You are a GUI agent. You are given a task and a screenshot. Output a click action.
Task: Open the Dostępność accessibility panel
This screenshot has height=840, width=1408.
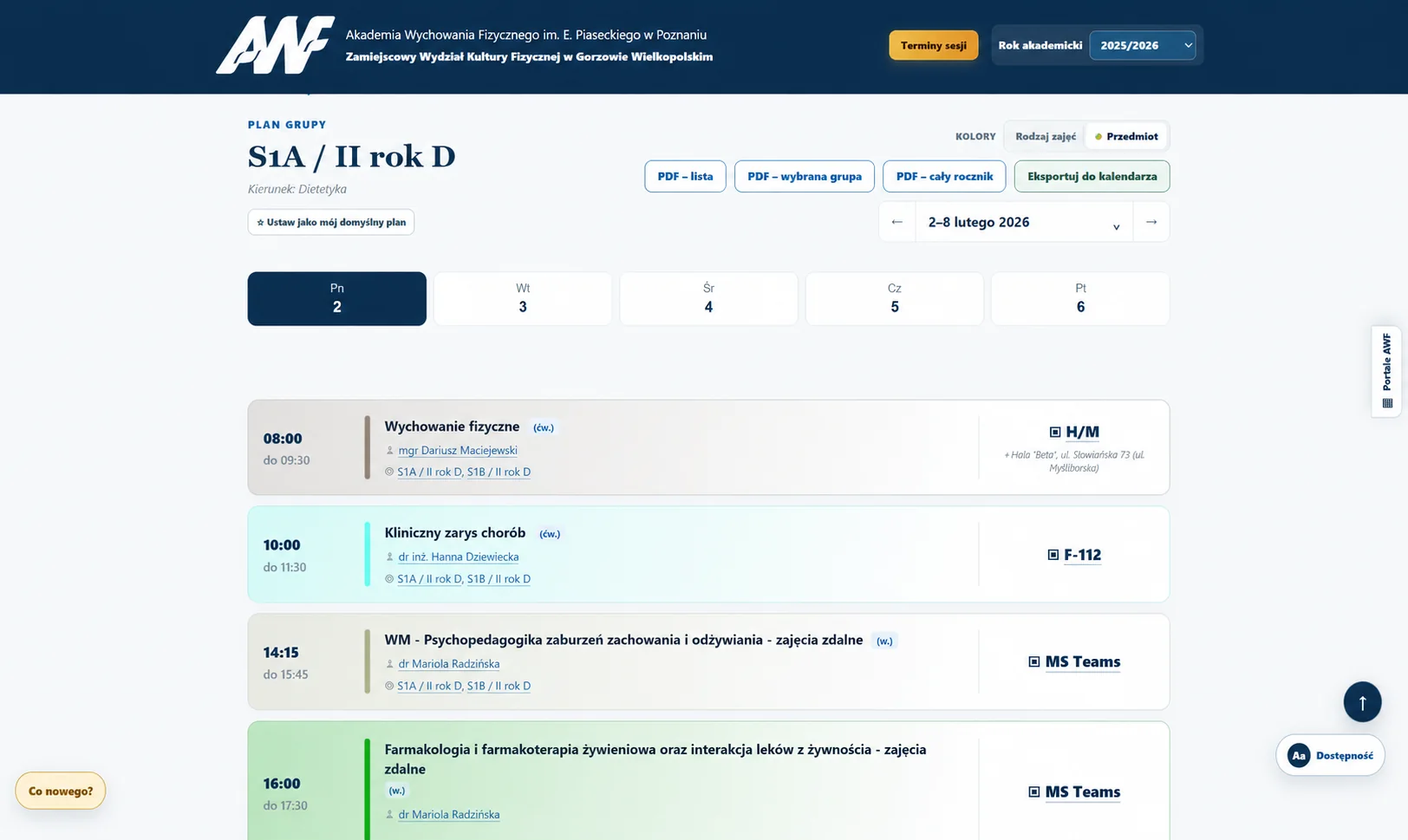(1330, 755)
